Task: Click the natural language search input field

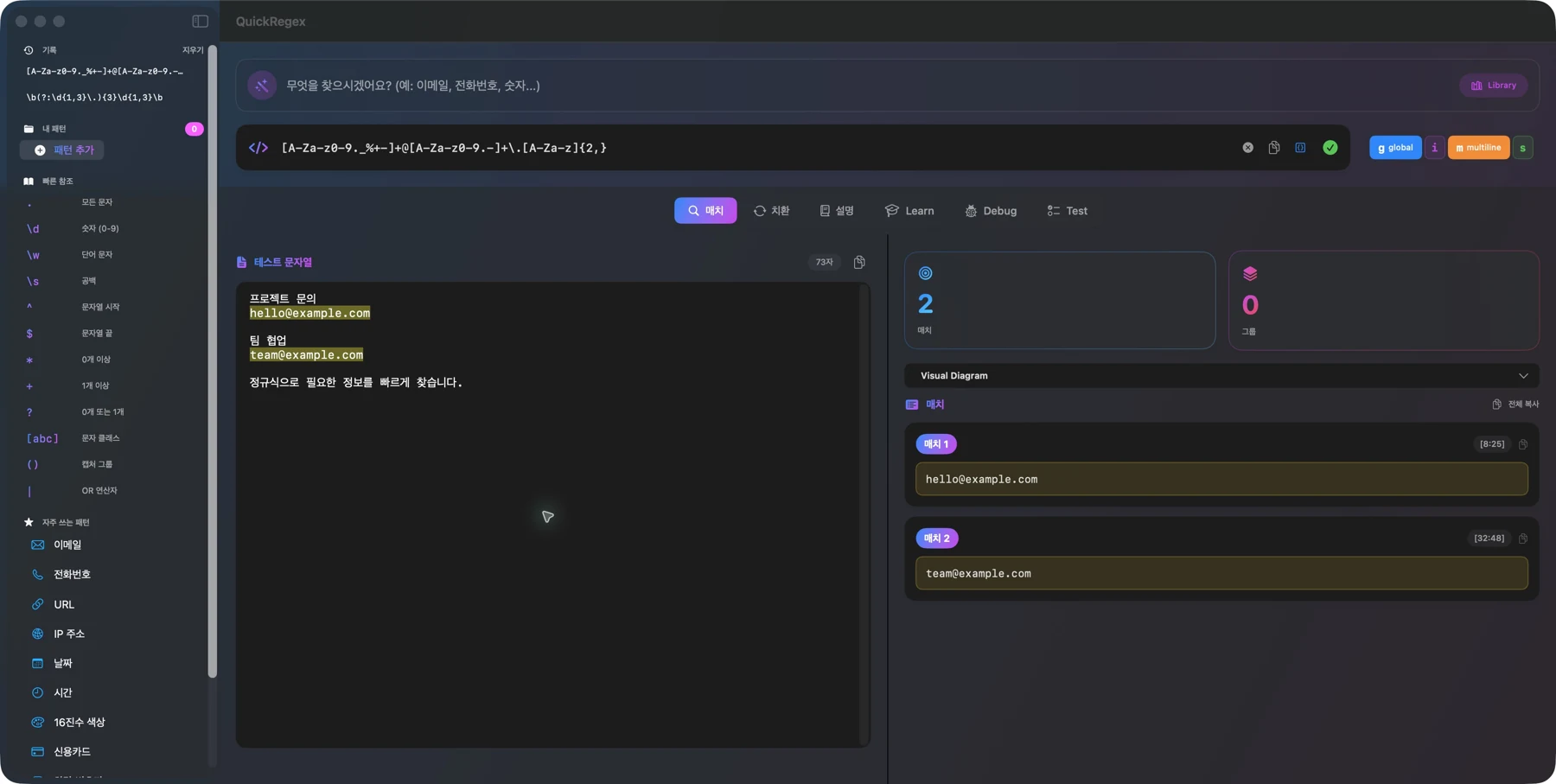Action: [869, 86]
